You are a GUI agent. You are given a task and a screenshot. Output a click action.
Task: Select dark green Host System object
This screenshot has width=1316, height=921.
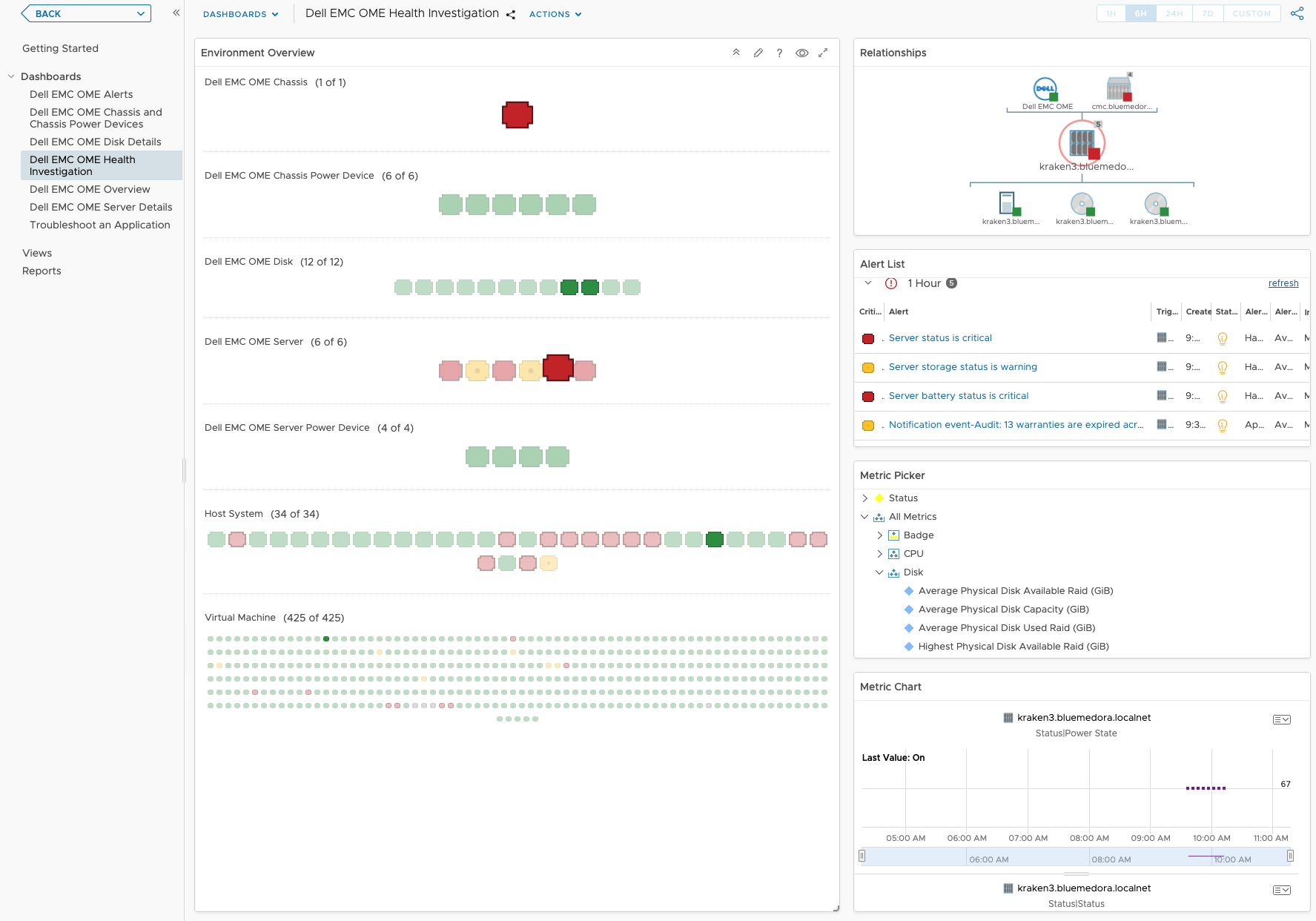(x=715, y=540)
